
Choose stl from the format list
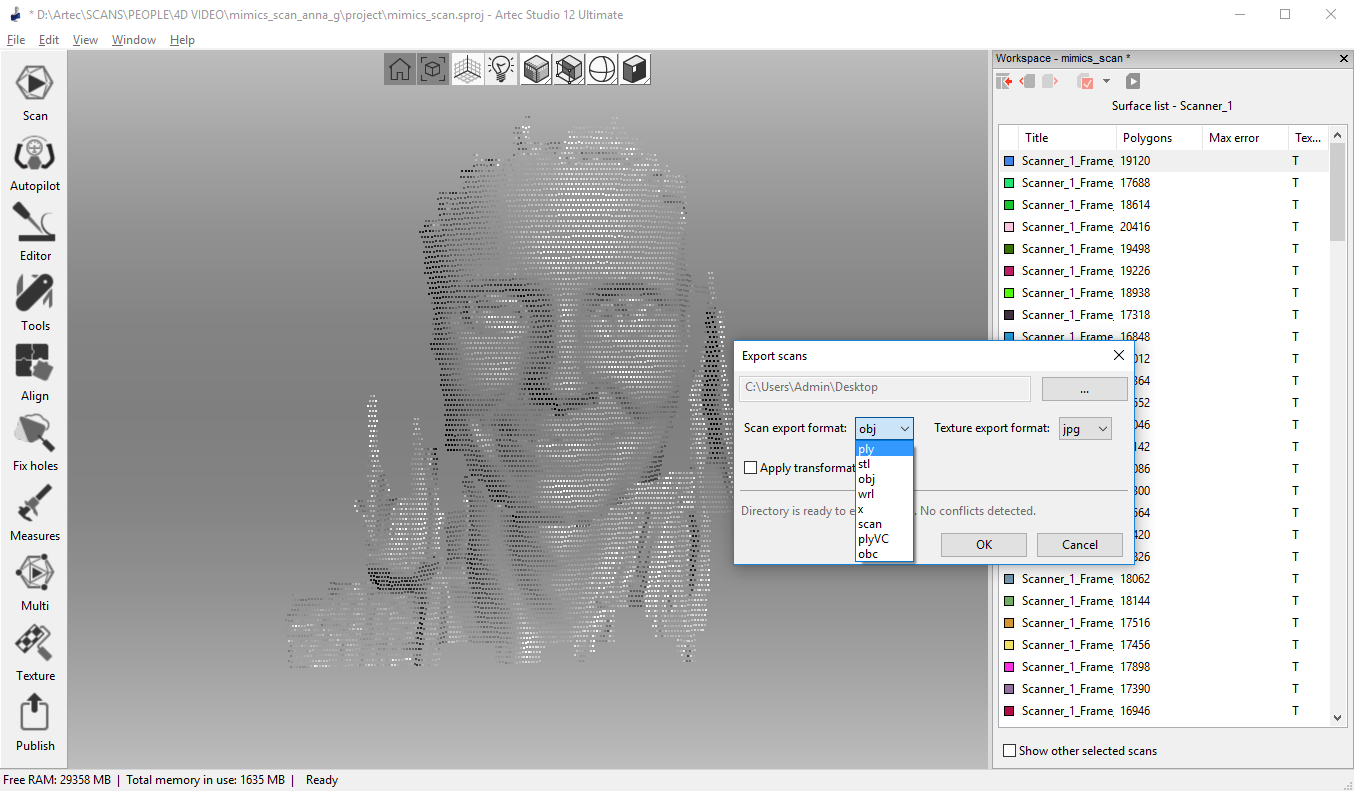click(x=884, y=464)
